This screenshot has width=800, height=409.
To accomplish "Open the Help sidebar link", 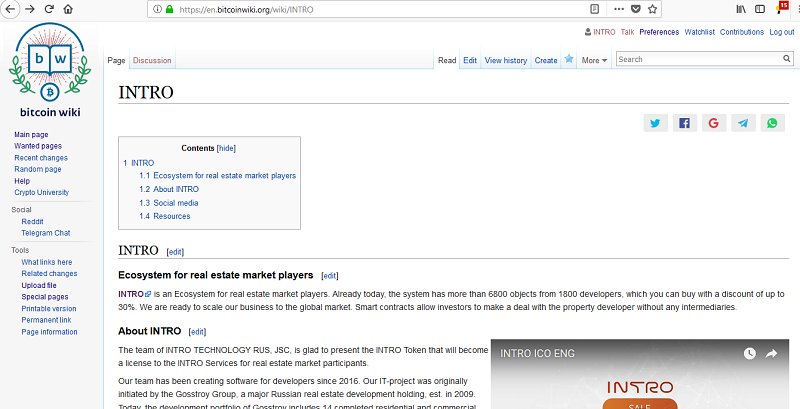I will (x=22, y=181).
